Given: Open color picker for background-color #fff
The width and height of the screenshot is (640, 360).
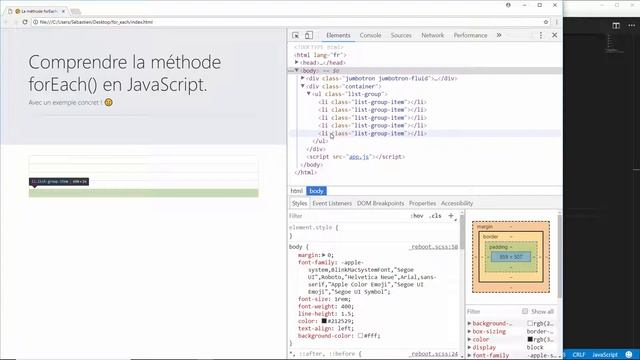Looking at the screenshot, I should tap(360, 336).
